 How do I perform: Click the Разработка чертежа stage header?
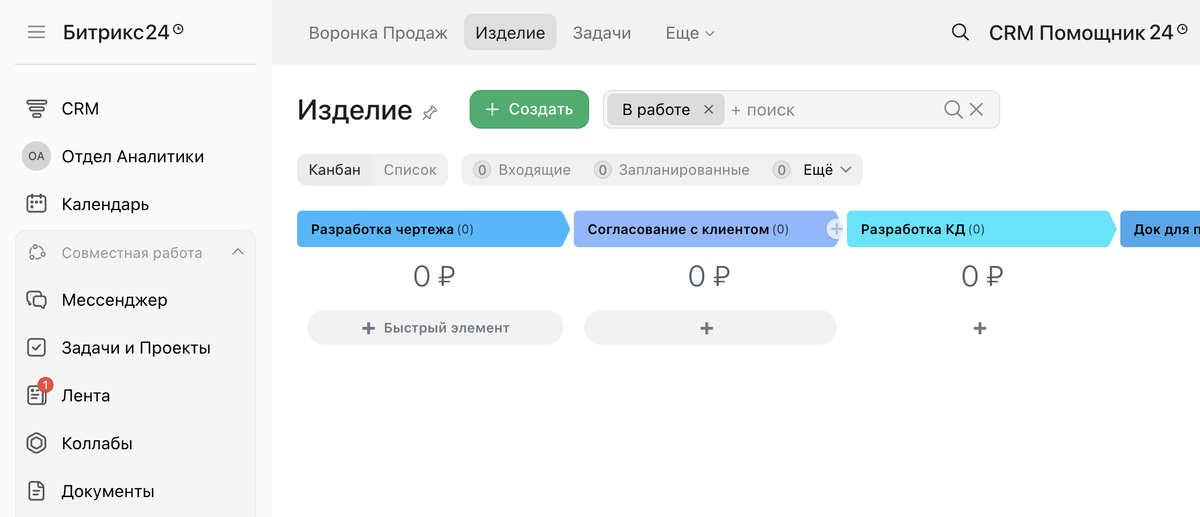point(433,229)
